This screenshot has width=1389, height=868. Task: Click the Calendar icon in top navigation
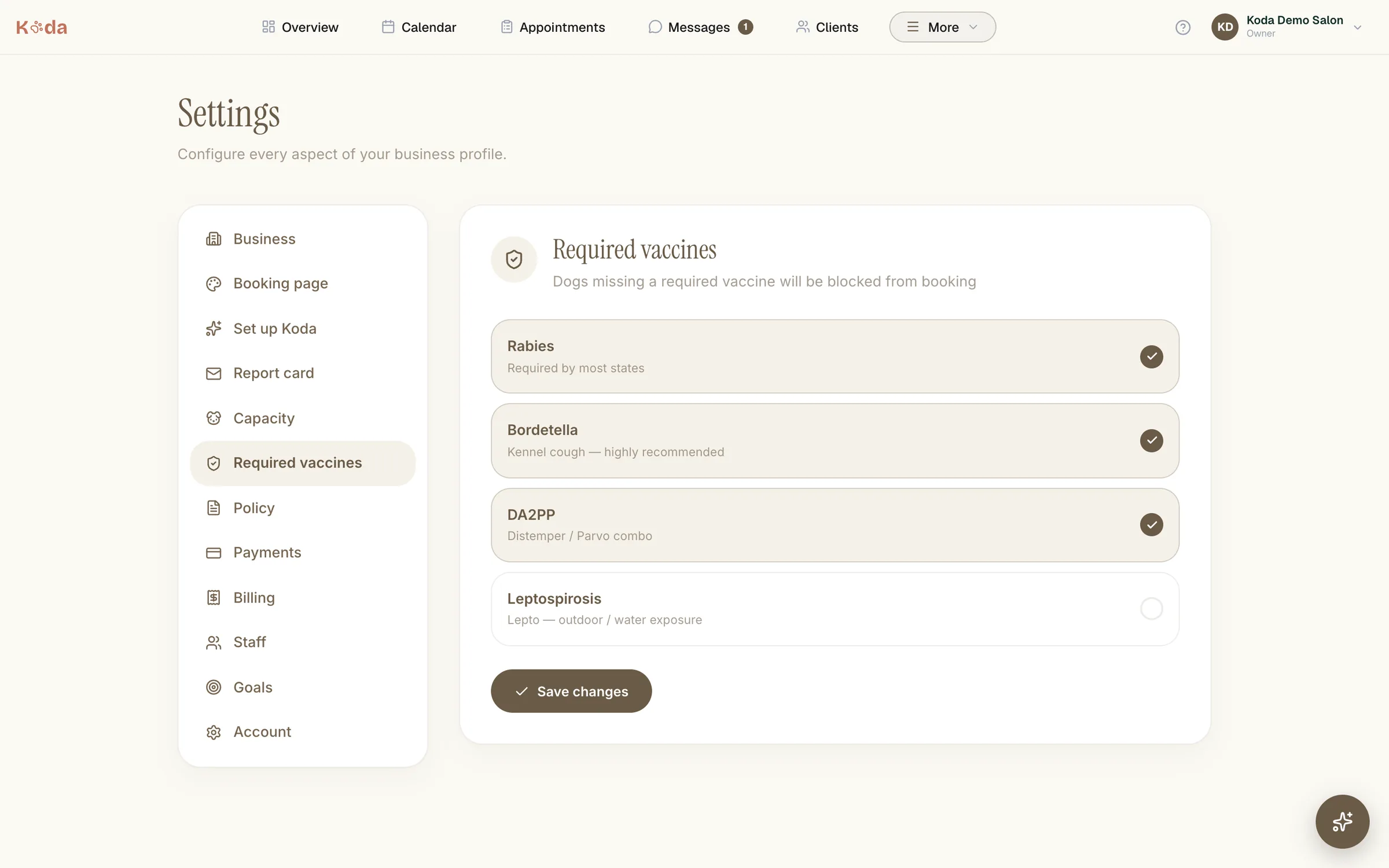(388, 27)
